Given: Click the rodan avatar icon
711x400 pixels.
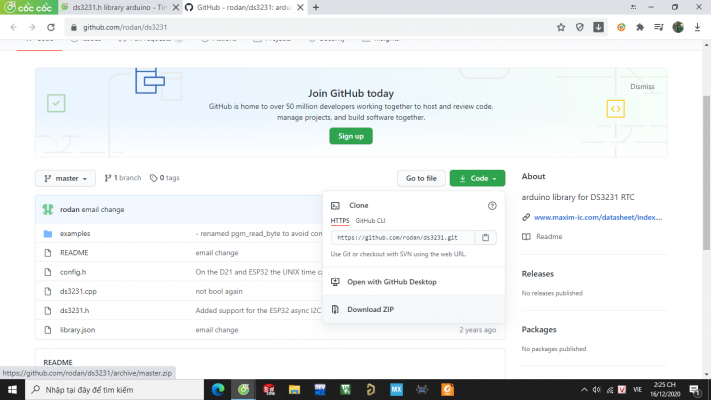Looking at the screenshot, I should [x=48, y=210].
